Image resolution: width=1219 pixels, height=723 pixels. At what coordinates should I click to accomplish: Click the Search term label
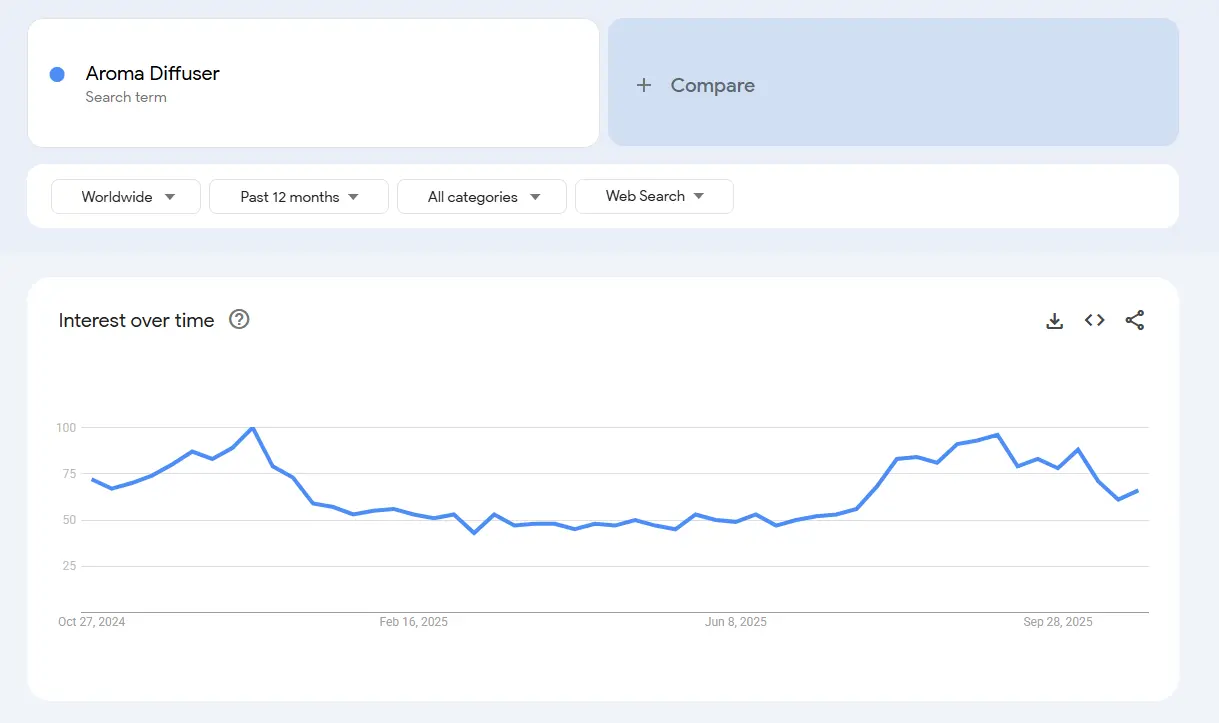pyautogui.click(x=126, y=97)
